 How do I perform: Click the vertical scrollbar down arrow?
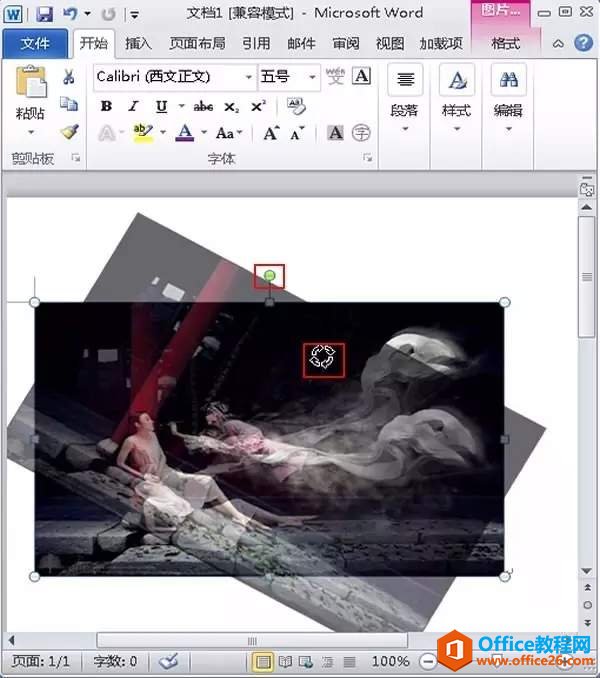click(x=587, y=571)
